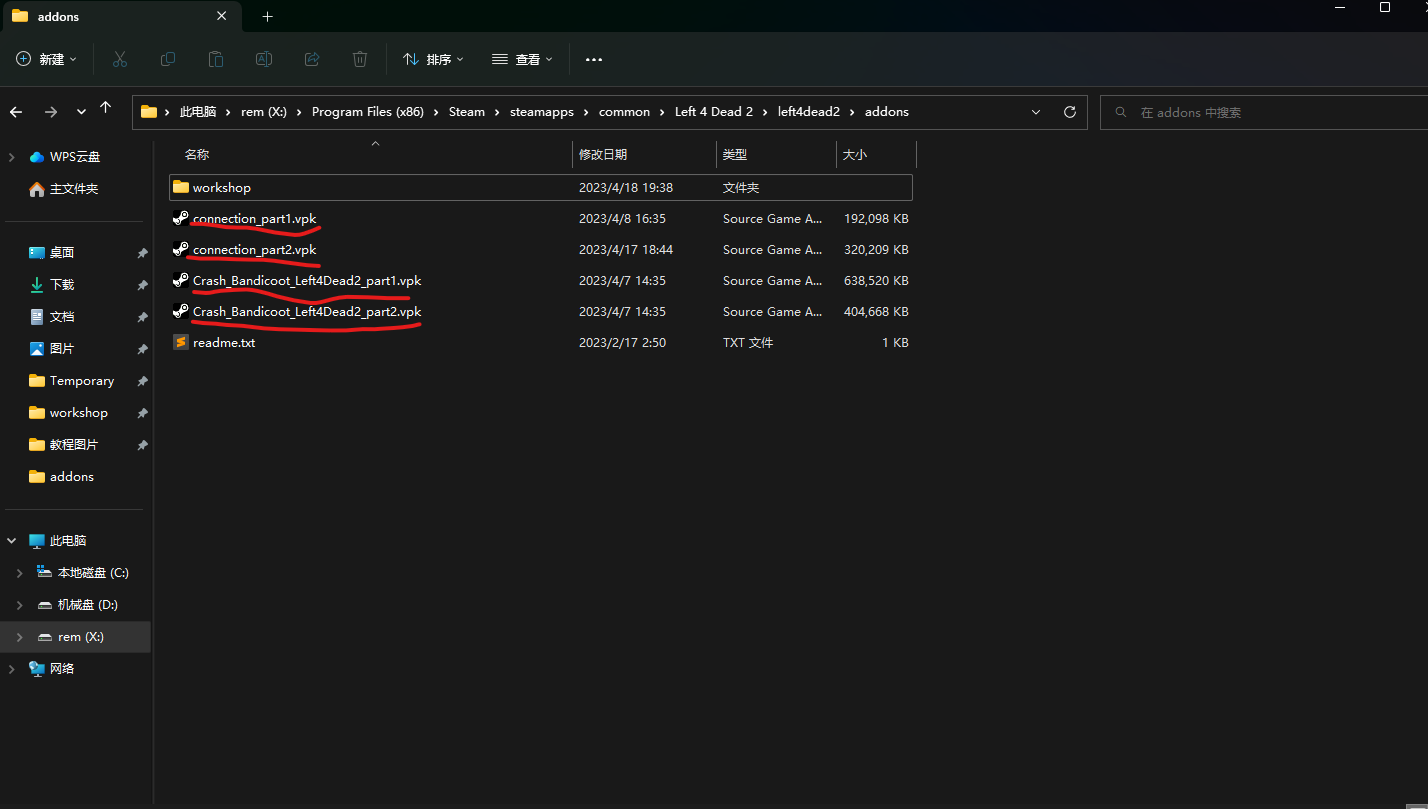
Task: Open a new tab with plus button
Action: [x=267, y=17]
